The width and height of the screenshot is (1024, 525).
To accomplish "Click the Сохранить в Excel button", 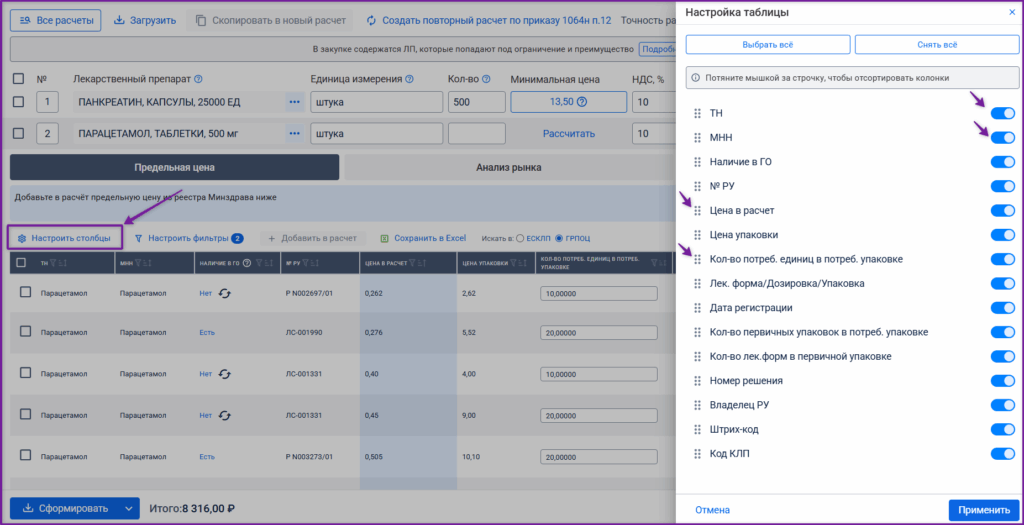I will click(423, 238).
